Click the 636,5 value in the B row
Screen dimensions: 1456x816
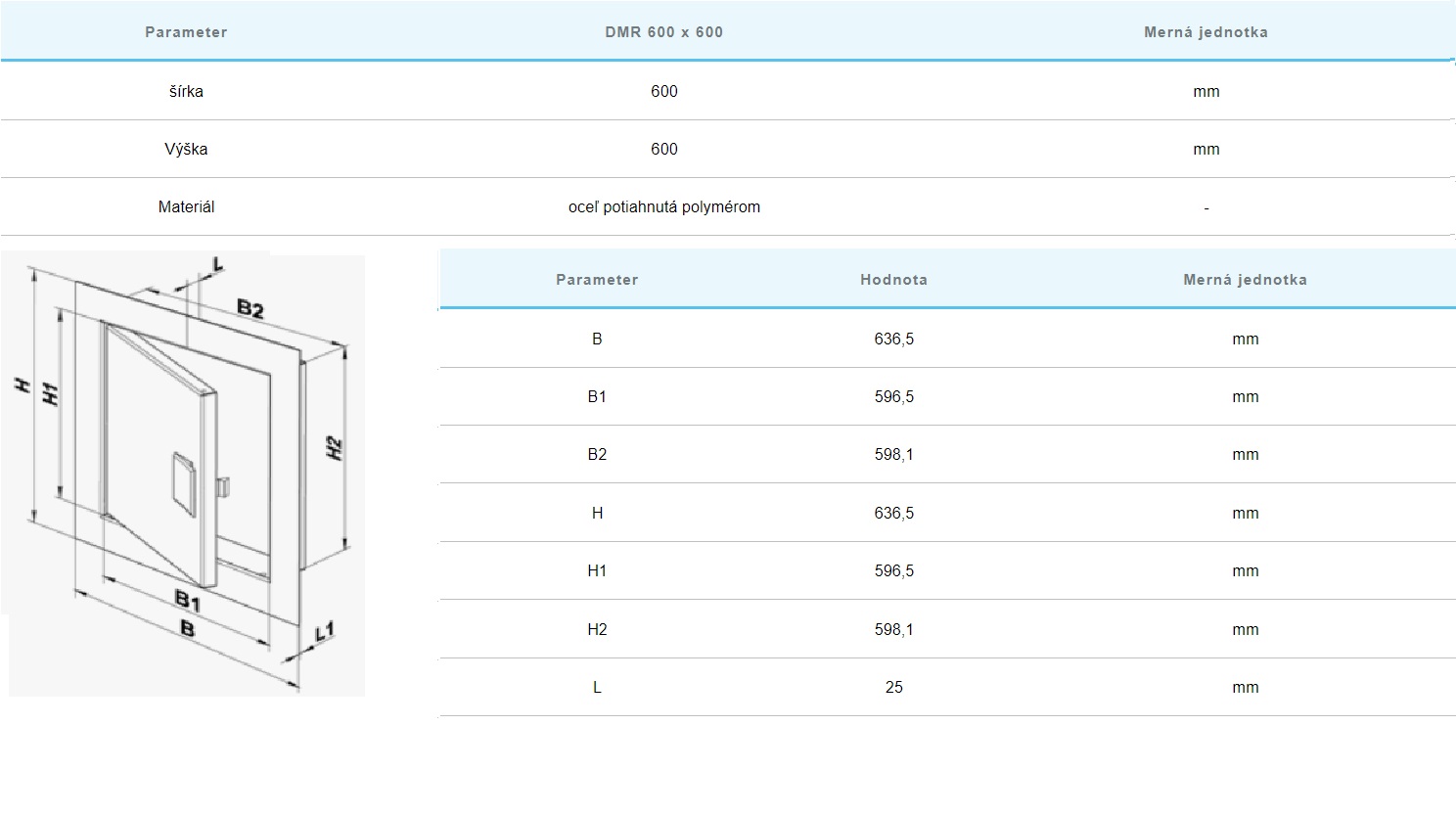[893, 339]
